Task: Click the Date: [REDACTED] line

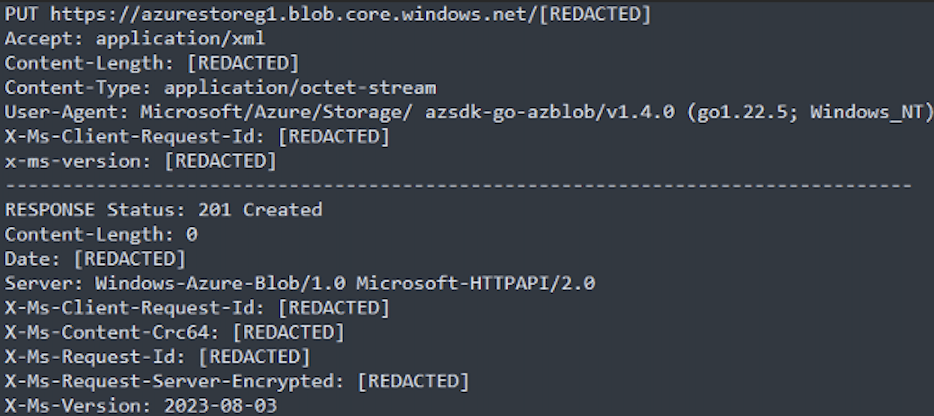Action: tap(95, 259)
